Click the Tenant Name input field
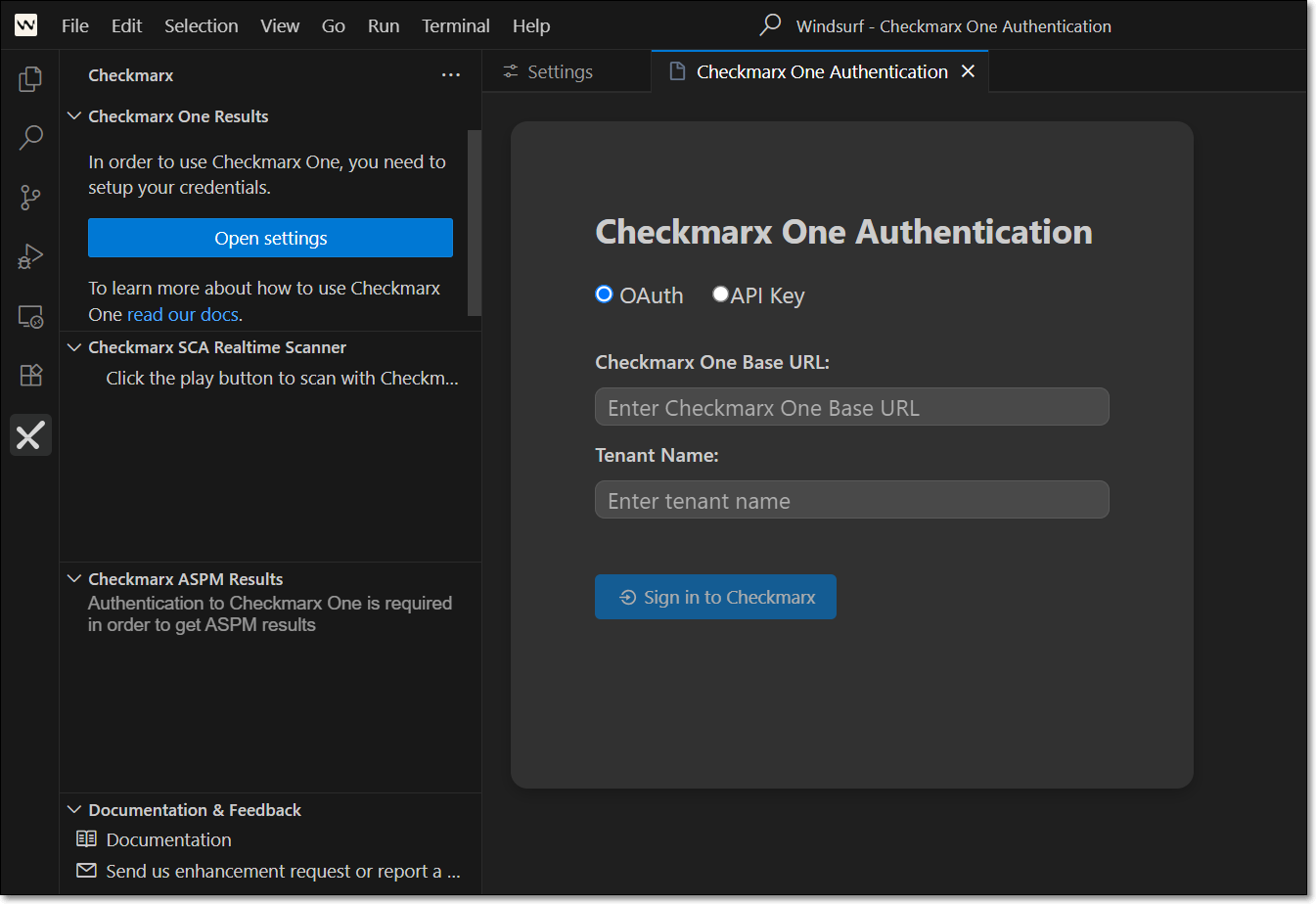 851,500
